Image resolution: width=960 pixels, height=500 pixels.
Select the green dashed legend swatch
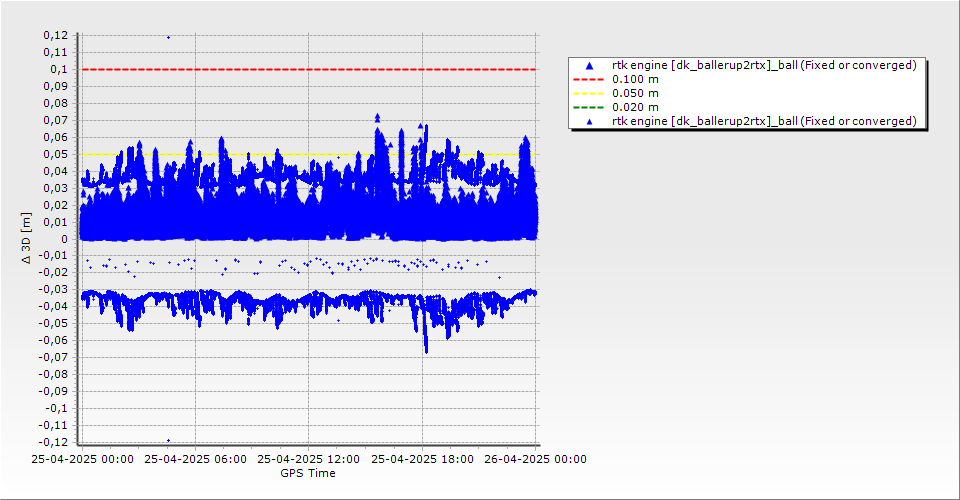pyautogui.click(x=588, y=108)
